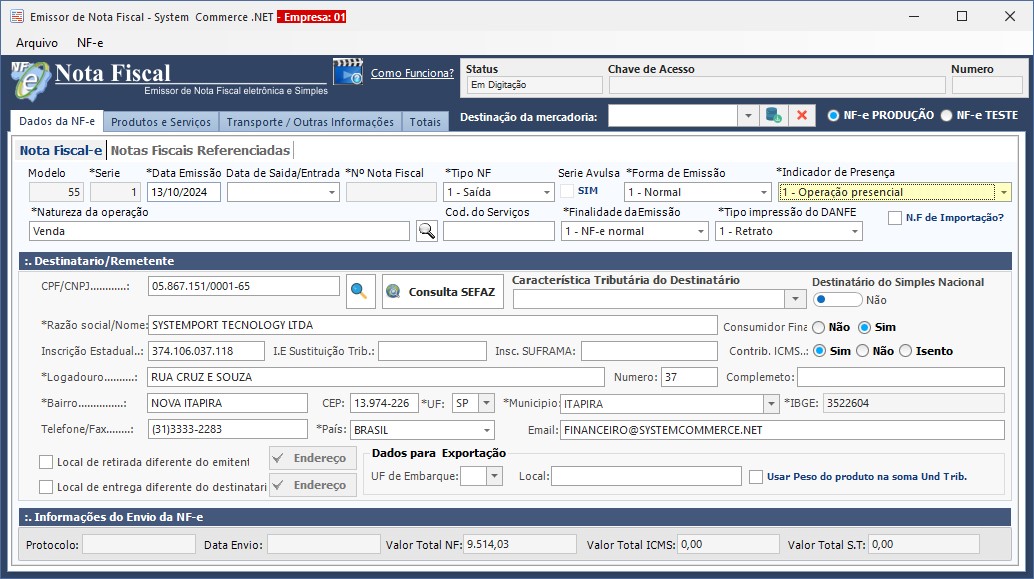The height and width of the screenshot is (579, 1034).
Task: Click the NF-e logo icon
Action: [30, 78]
